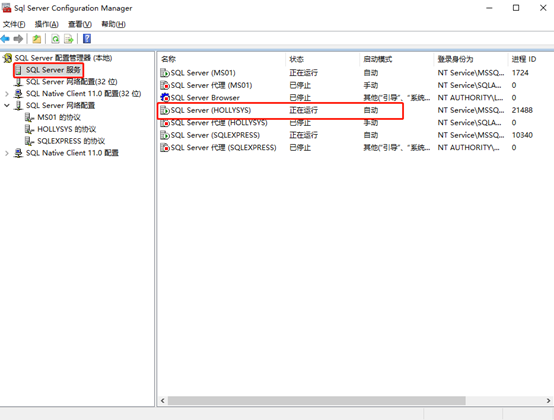Click NT AUTHORITY login of SQL Server Browser
The image size is (554, 420).
coord(470,97)
